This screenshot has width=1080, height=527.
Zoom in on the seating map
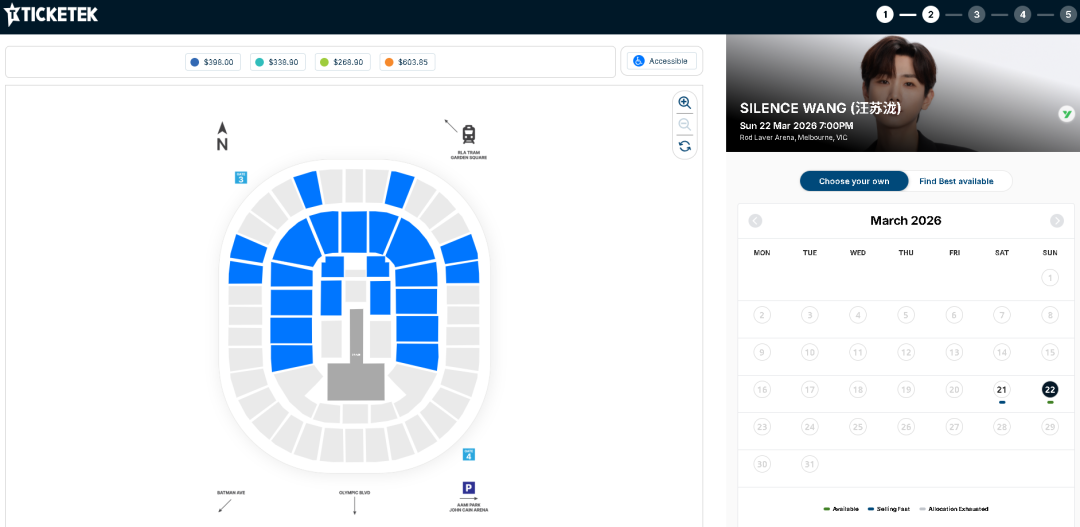pos(684,103)
